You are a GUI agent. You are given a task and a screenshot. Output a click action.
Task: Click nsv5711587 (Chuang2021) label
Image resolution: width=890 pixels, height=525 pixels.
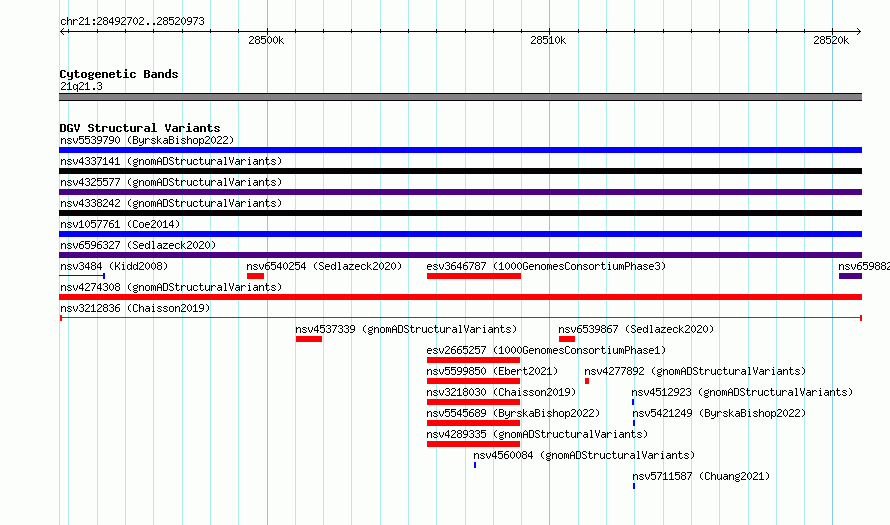[701, 476]
